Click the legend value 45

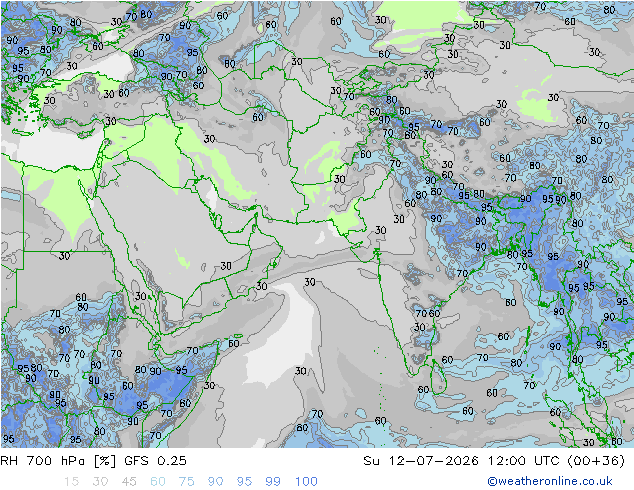129,482
